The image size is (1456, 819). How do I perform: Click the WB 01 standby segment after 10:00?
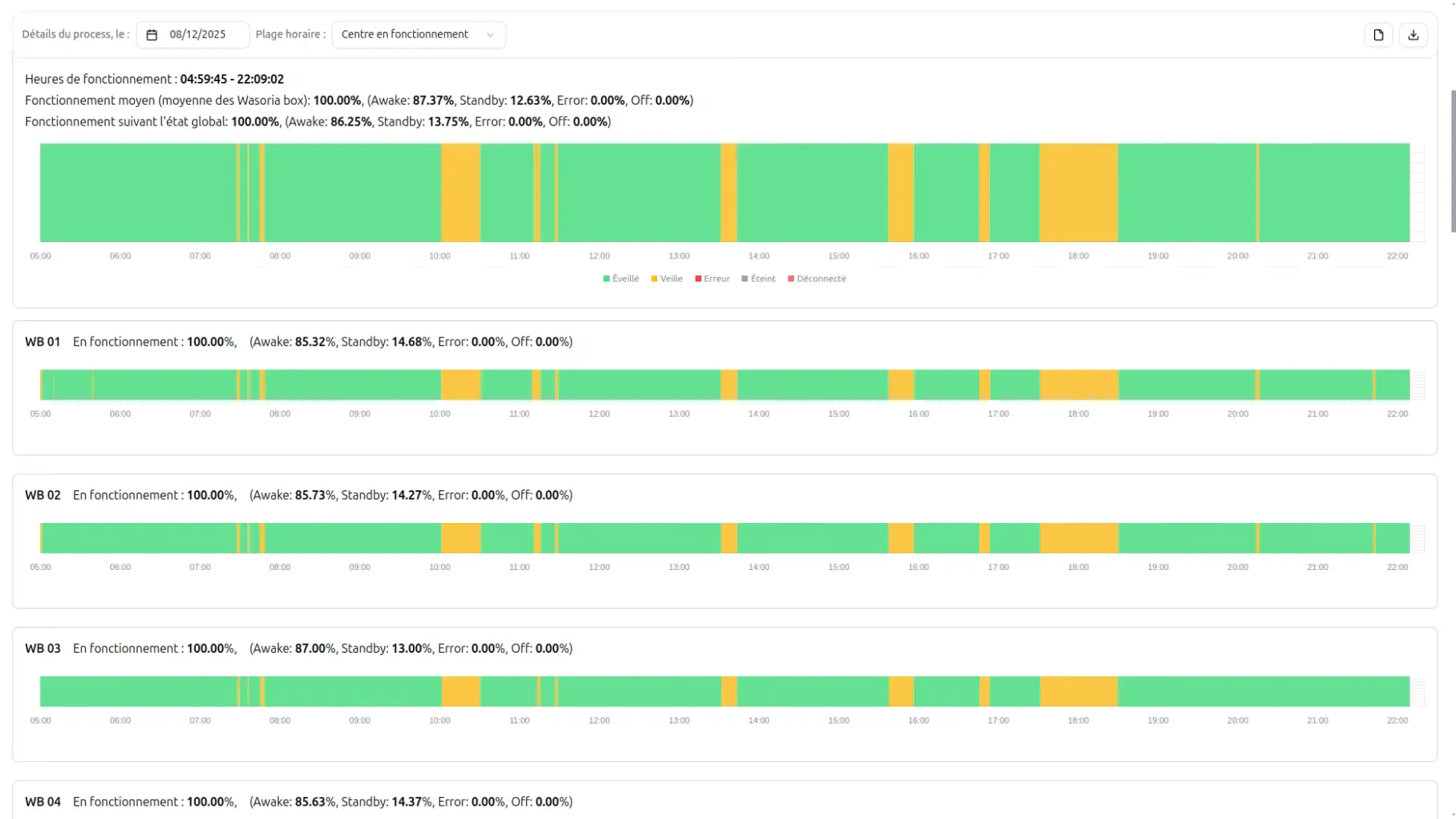click(x=461, y=385)
